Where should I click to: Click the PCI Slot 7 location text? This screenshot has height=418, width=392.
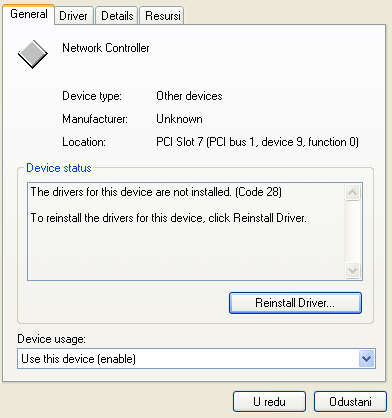(x=257, y=142)
